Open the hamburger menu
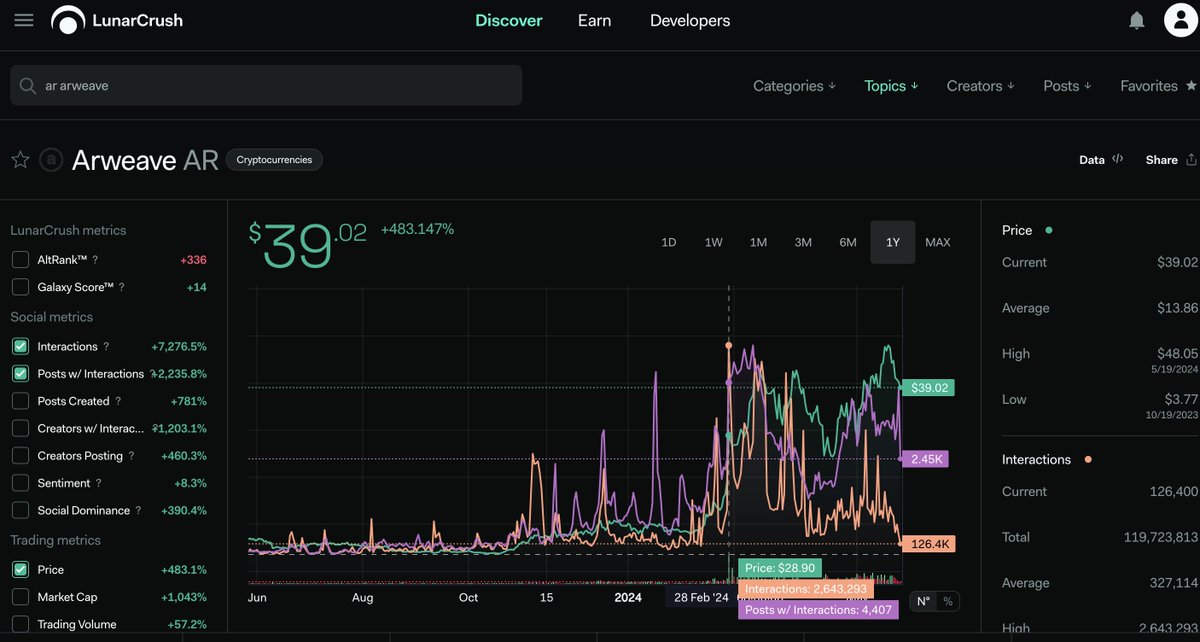The image size is (1200, 642). [x=24, y=20]
